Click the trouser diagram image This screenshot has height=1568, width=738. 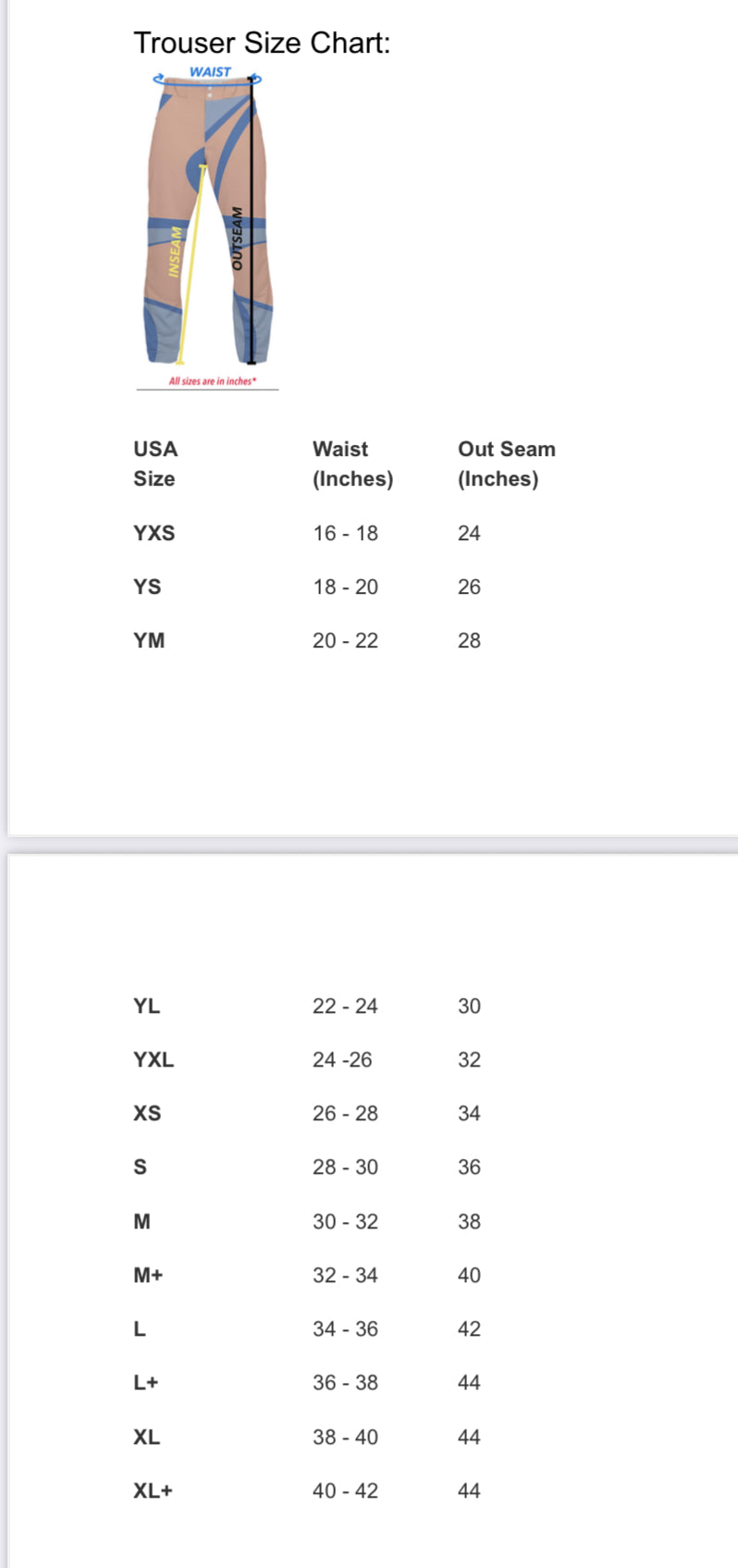click(208, 222)
